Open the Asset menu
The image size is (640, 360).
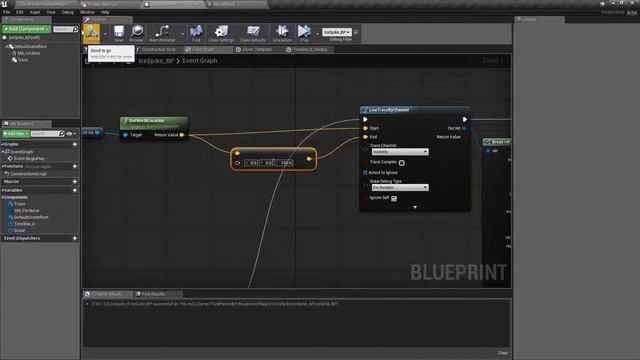35,12
